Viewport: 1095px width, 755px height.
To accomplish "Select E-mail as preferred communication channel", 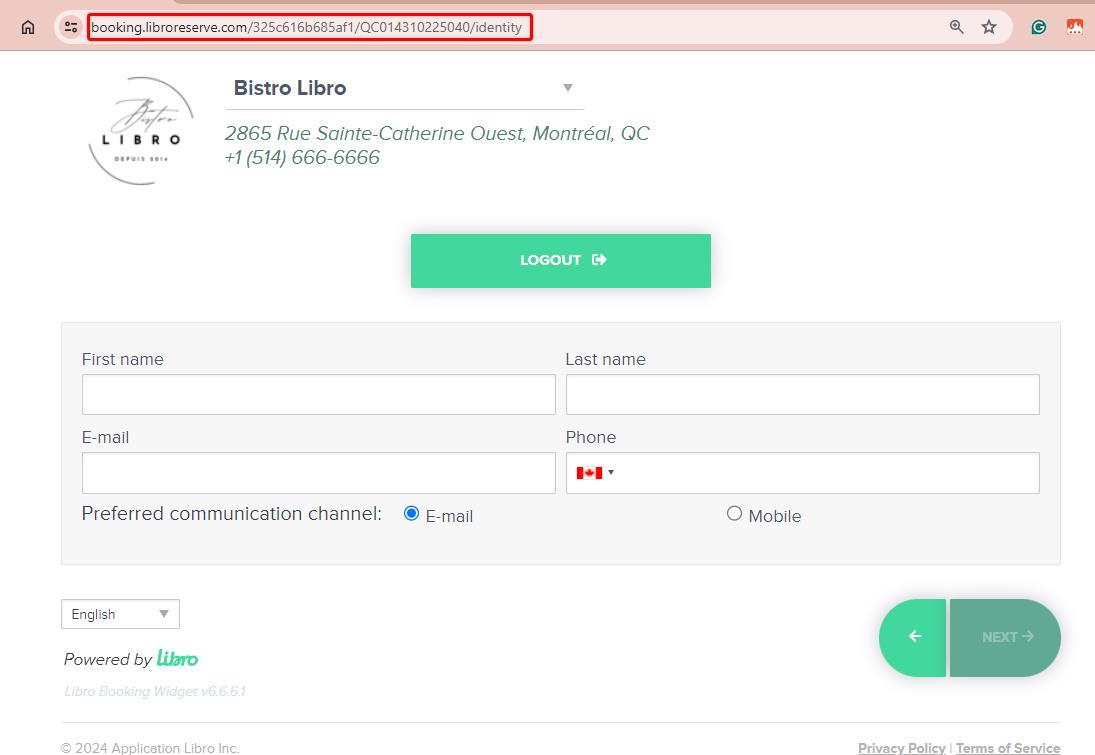I will point(410,513).
